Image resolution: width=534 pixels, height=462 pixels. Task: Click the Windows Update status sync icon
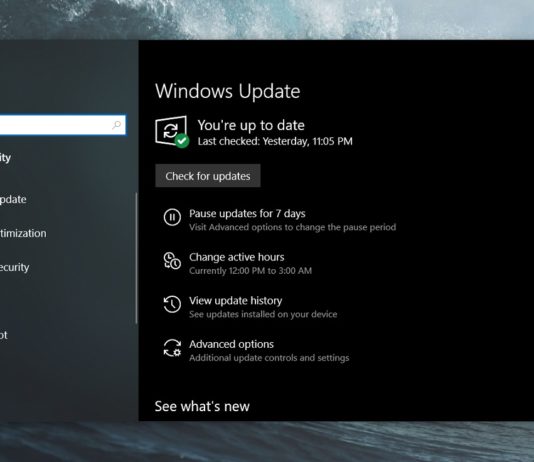171,131
